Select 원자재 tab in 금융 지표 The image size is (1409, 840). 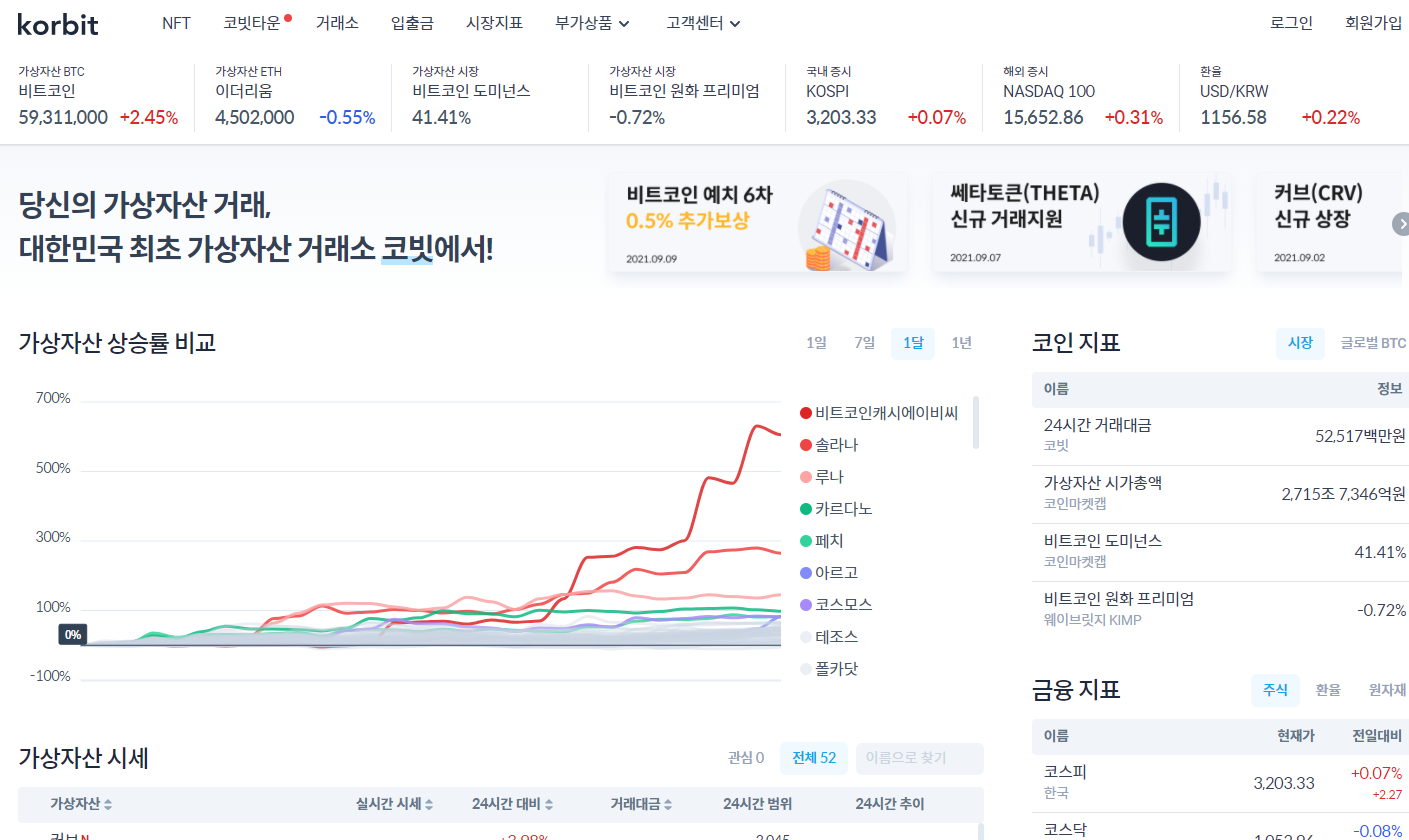click(x=1387, y=690)
